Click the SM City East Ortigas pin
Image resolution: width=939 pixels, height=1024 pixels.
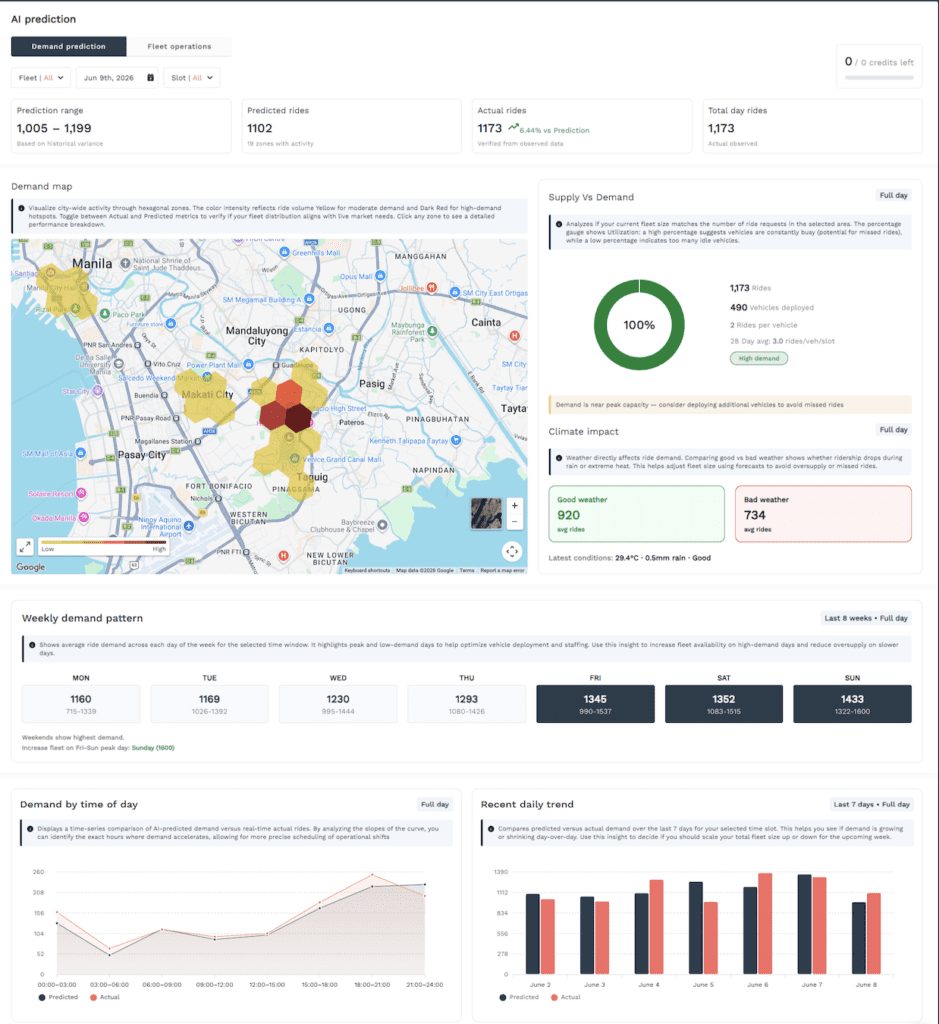click(x=455, y=293)
